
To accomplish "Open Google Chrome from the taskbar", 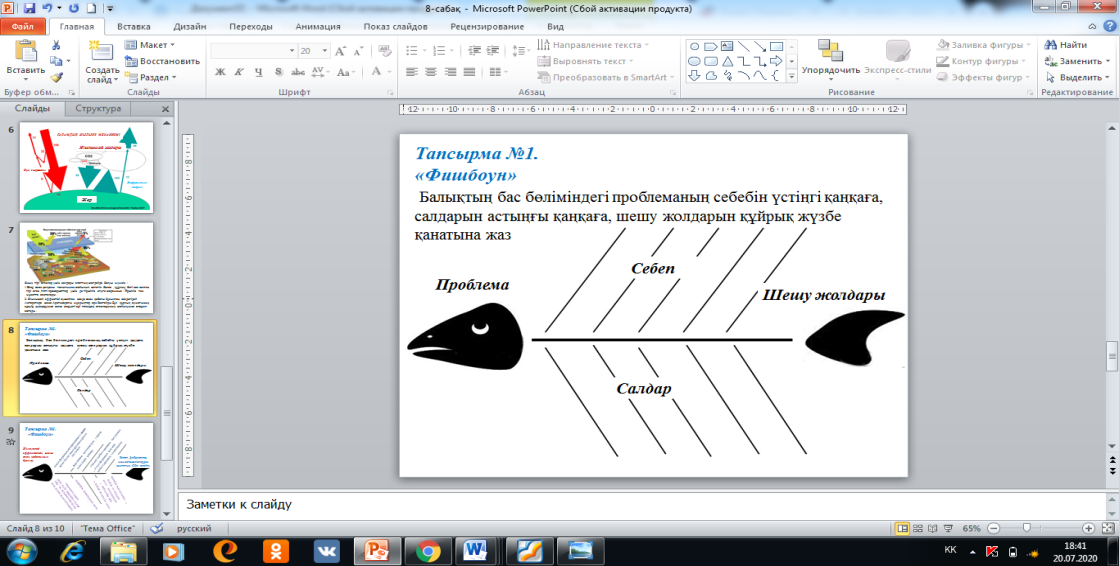I will tap(427, 550).
